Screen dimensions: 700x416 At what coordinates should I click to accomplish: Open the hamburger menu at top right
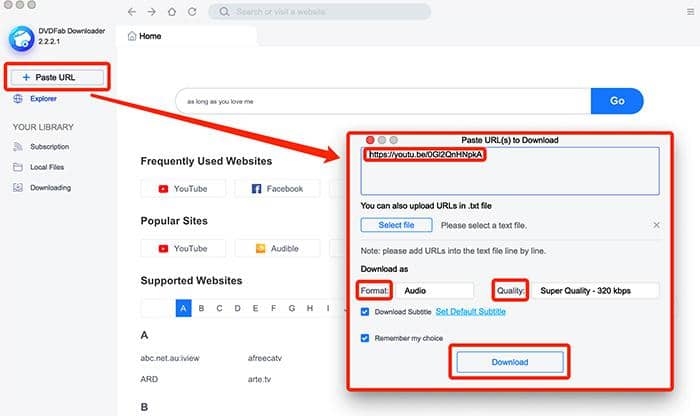click(690, 12)
